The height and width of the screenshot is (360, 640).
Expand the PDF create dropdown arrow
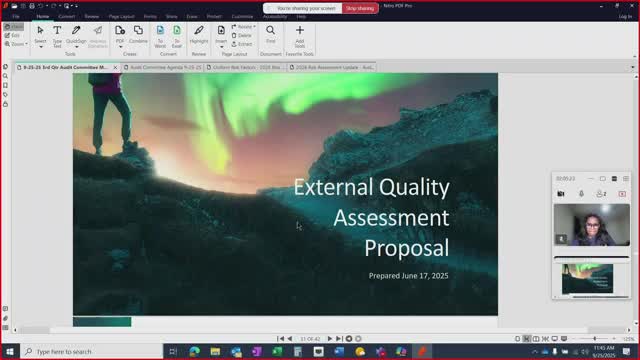pyautogui.click(x=120, y=47)
